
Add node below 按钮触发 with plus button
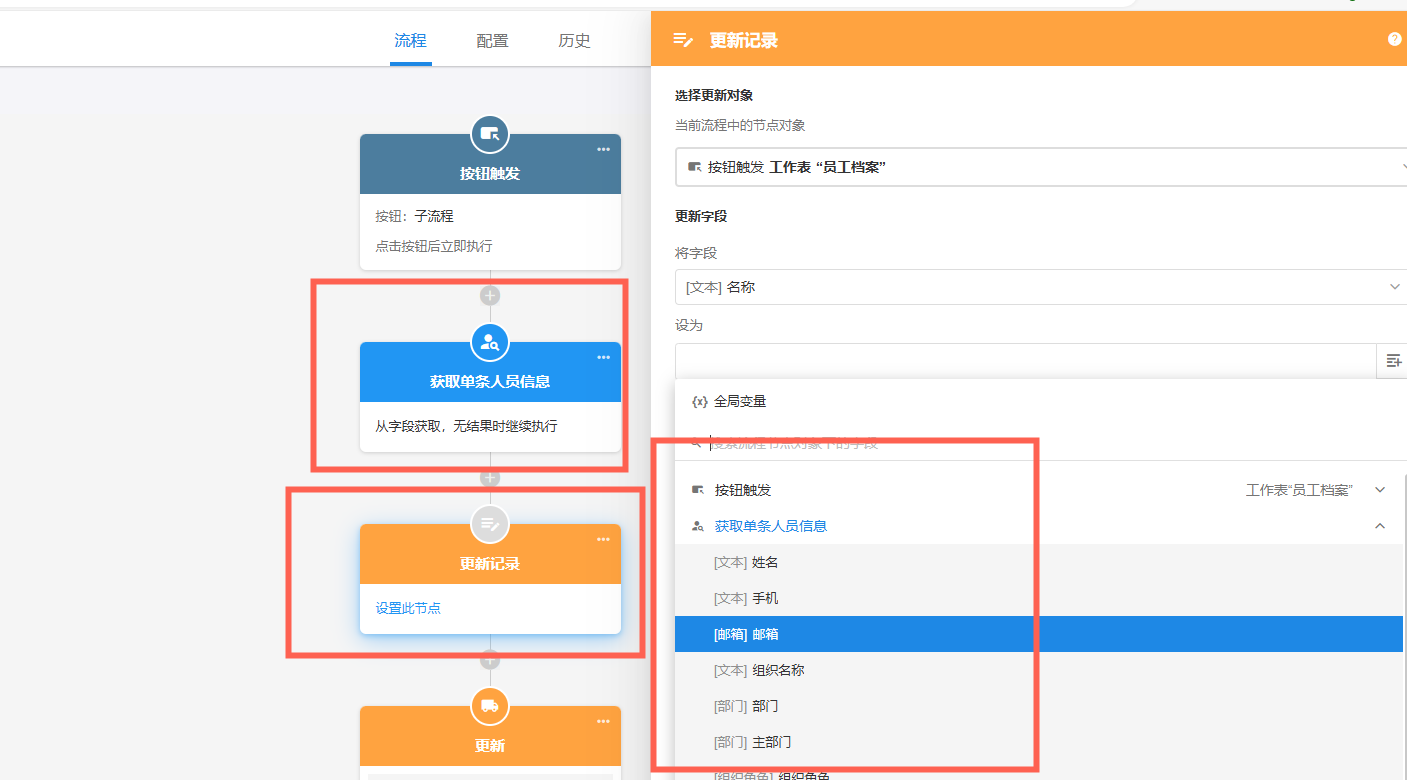(x=490, y=296)
